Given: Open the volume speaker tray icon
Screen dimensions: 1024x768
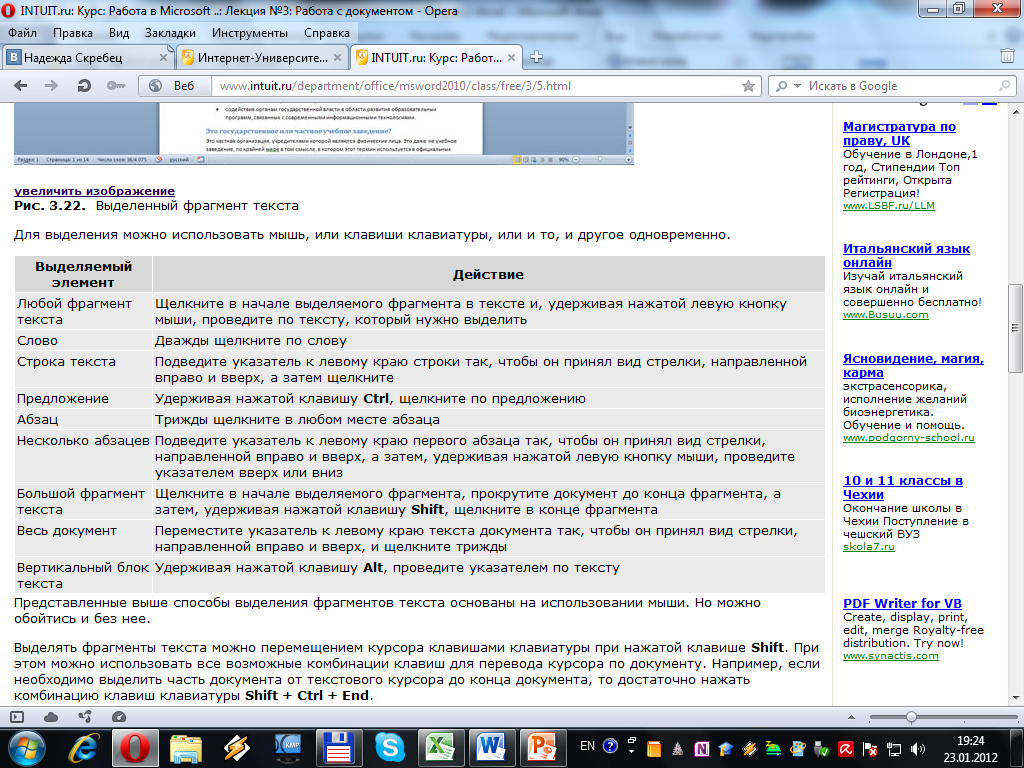Looking at the screenshot, I should click(x=918, y=749).
